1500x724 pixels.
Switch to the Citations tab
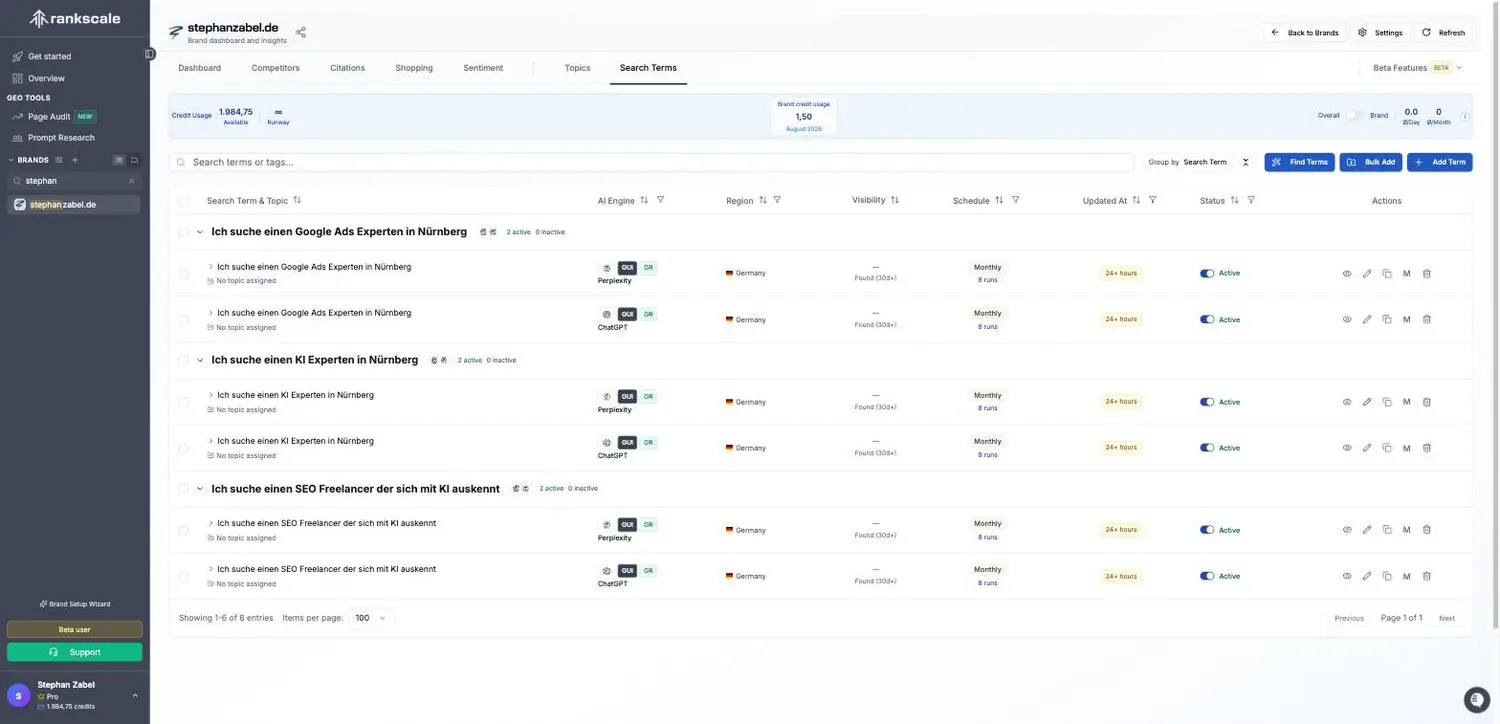(347, 68)
